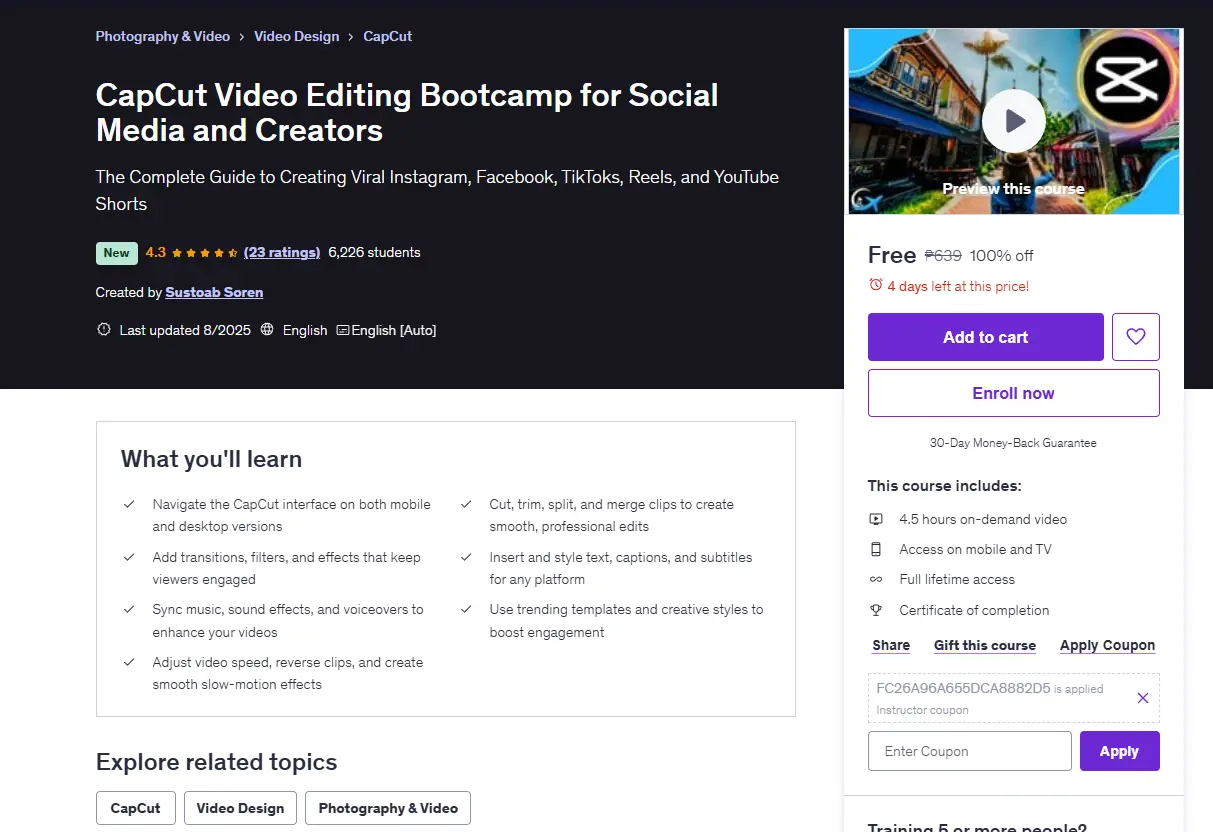Click the globe language icon

(x=267, y=329)
